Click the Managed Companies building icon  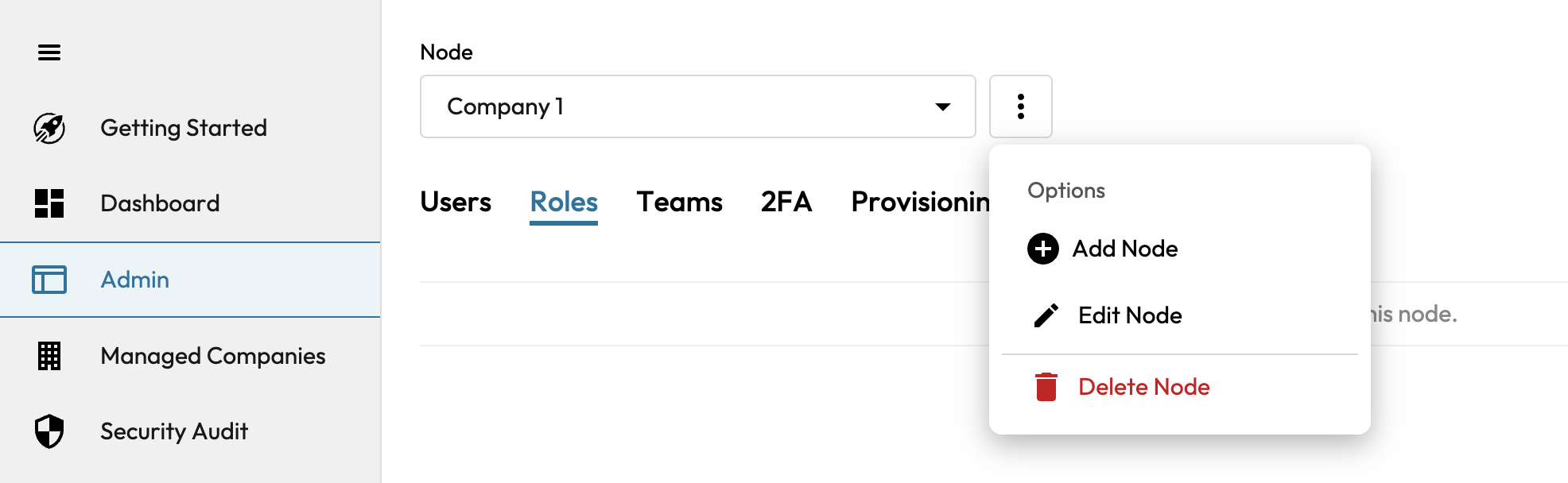[49, 356]
